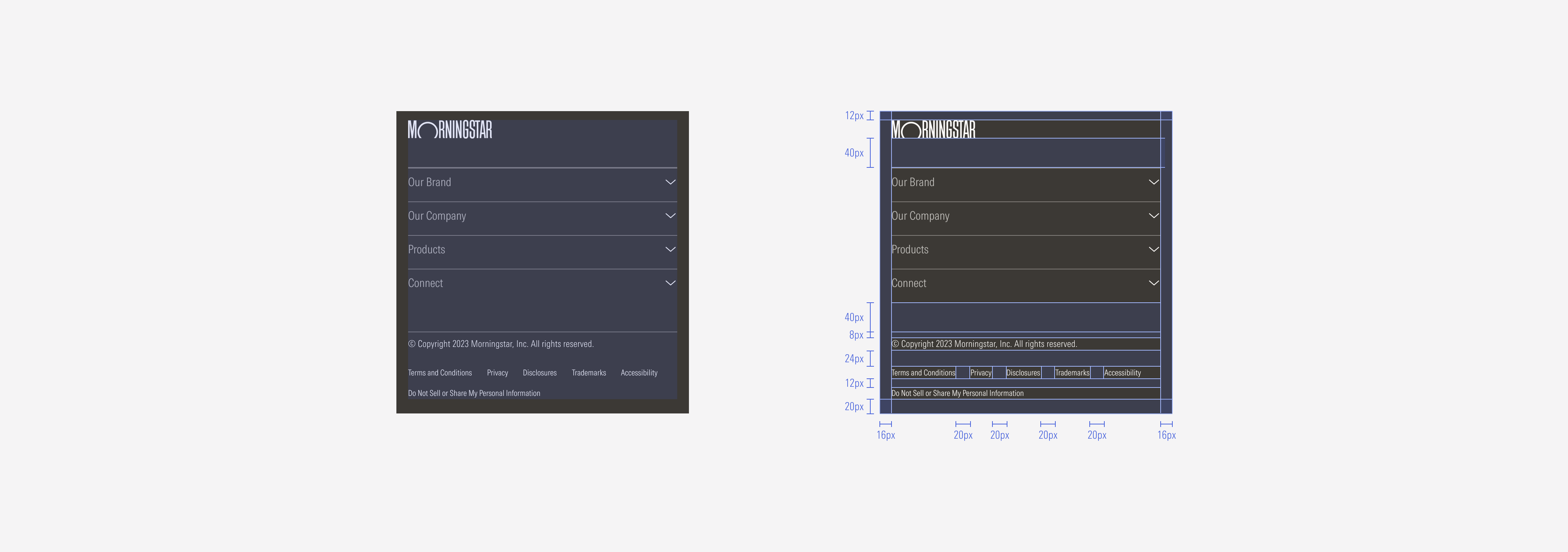Open Disclosures link in the left footer

tap(539, 373)
